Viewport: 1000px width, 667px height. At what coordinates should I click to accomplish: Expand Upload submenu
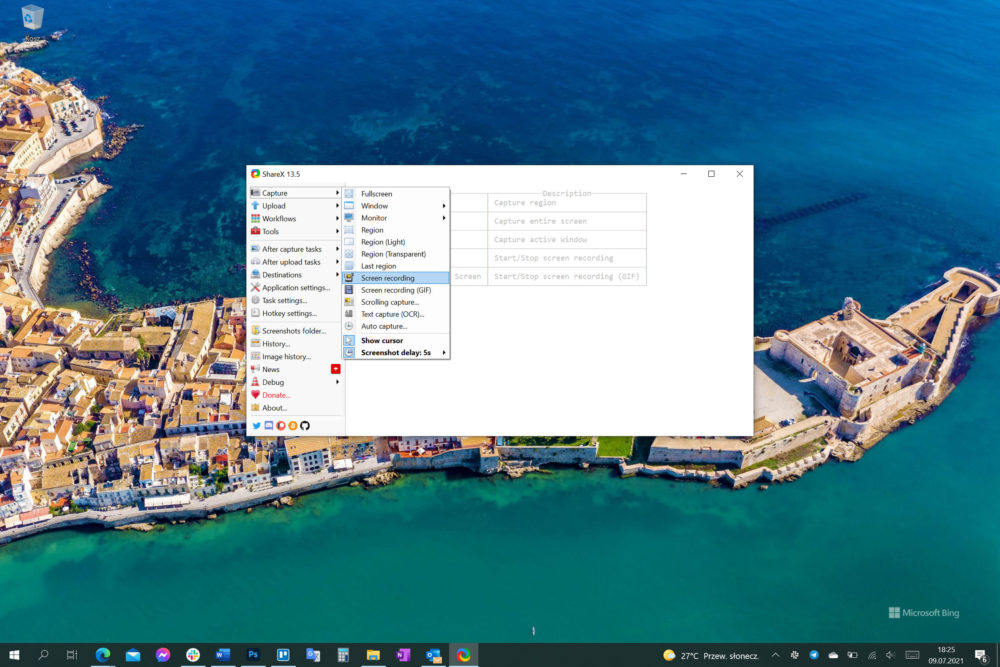click(295, 206)
